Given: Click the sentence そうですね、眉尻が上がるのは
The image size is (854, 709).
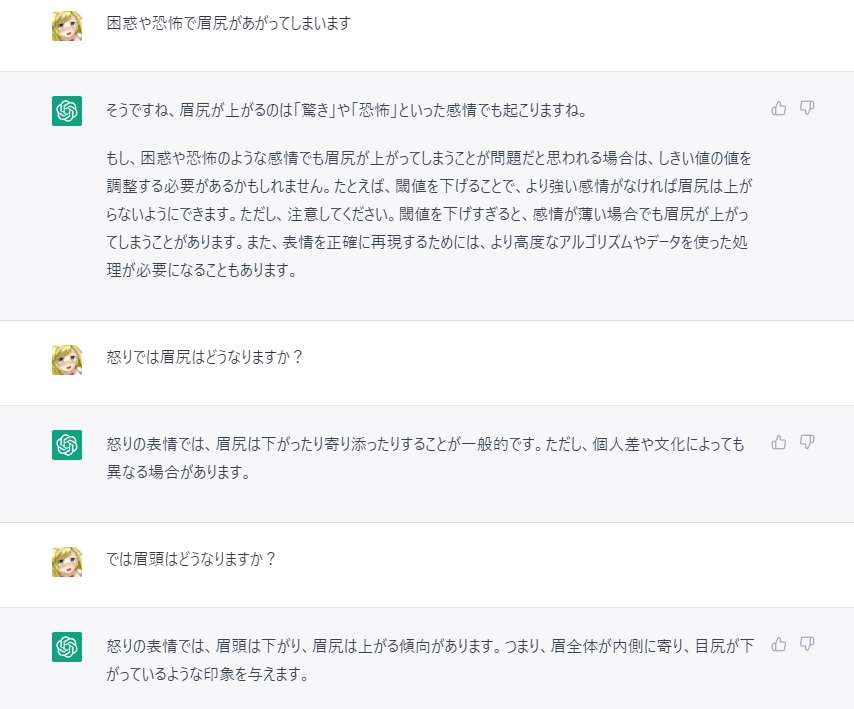Looking at the screenshot, I should tap(347, 111).
